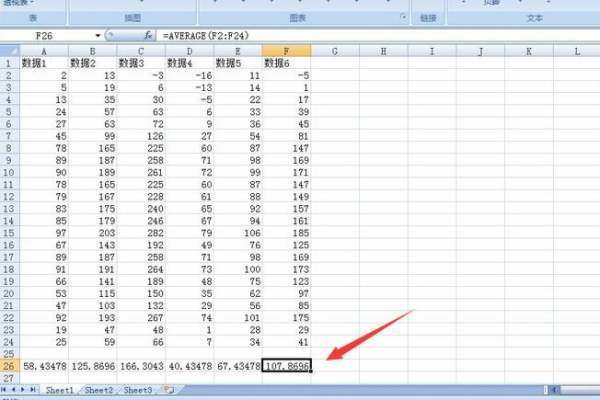Go to last sheet navigation arrow

[33, 390]
